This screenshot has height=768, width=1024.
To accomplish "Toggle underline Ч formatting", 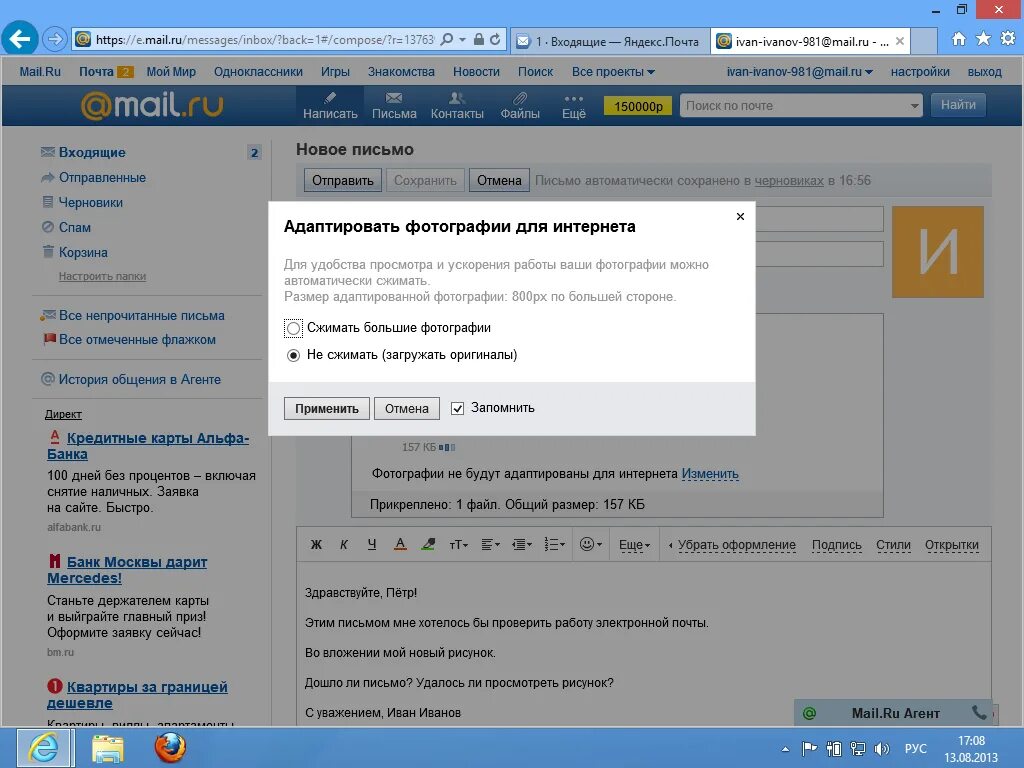I will click(372, 545).
